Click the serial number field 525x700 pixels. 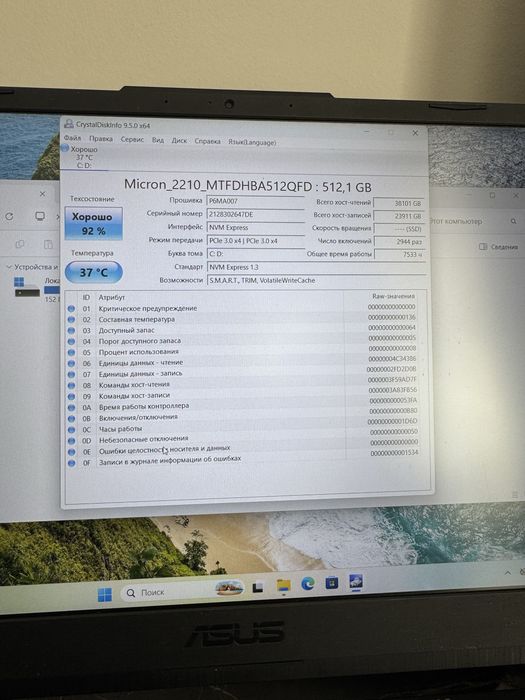(256, 215)
